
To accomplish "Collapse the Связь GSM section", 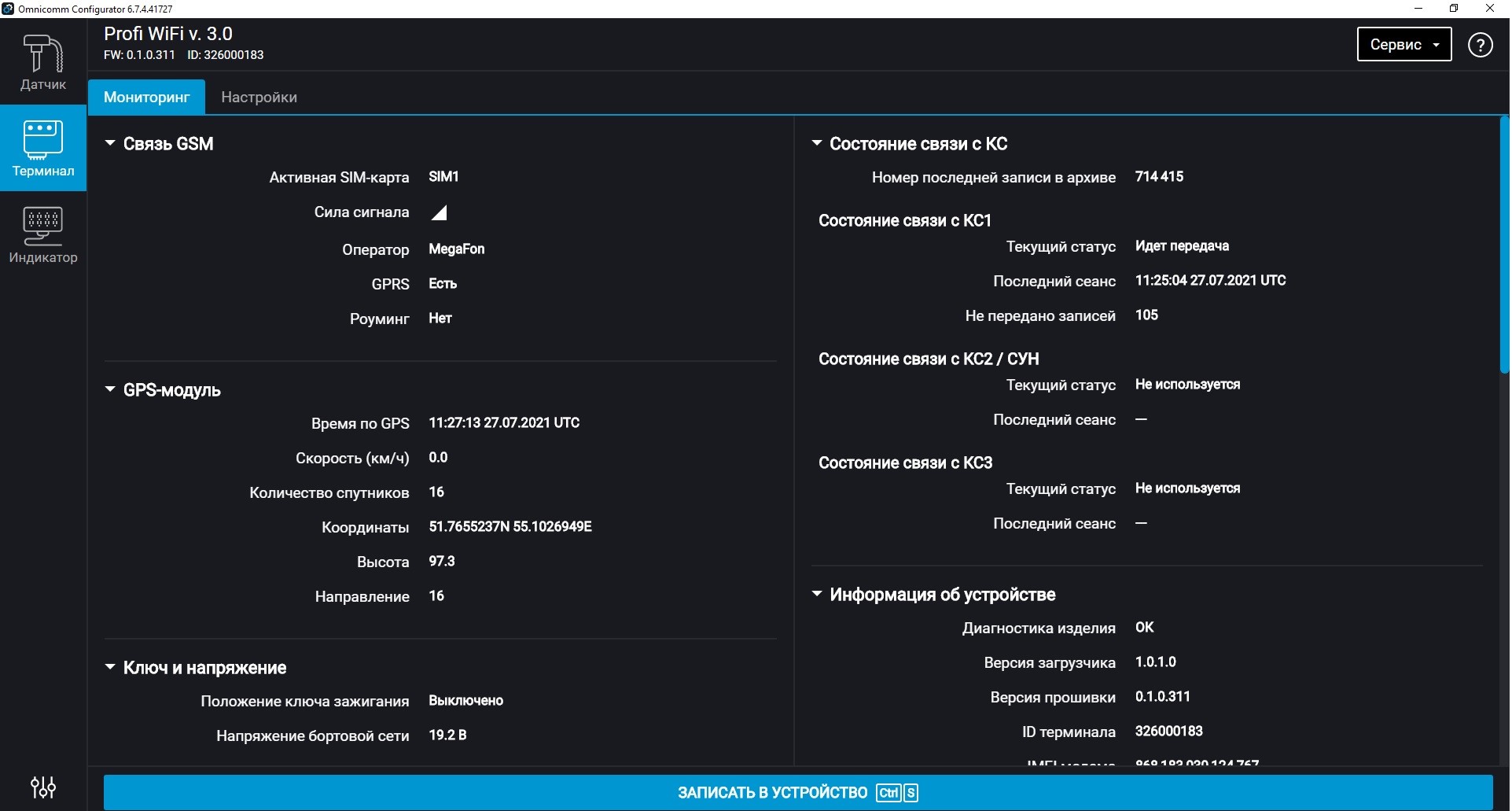I will pos(110,143).
